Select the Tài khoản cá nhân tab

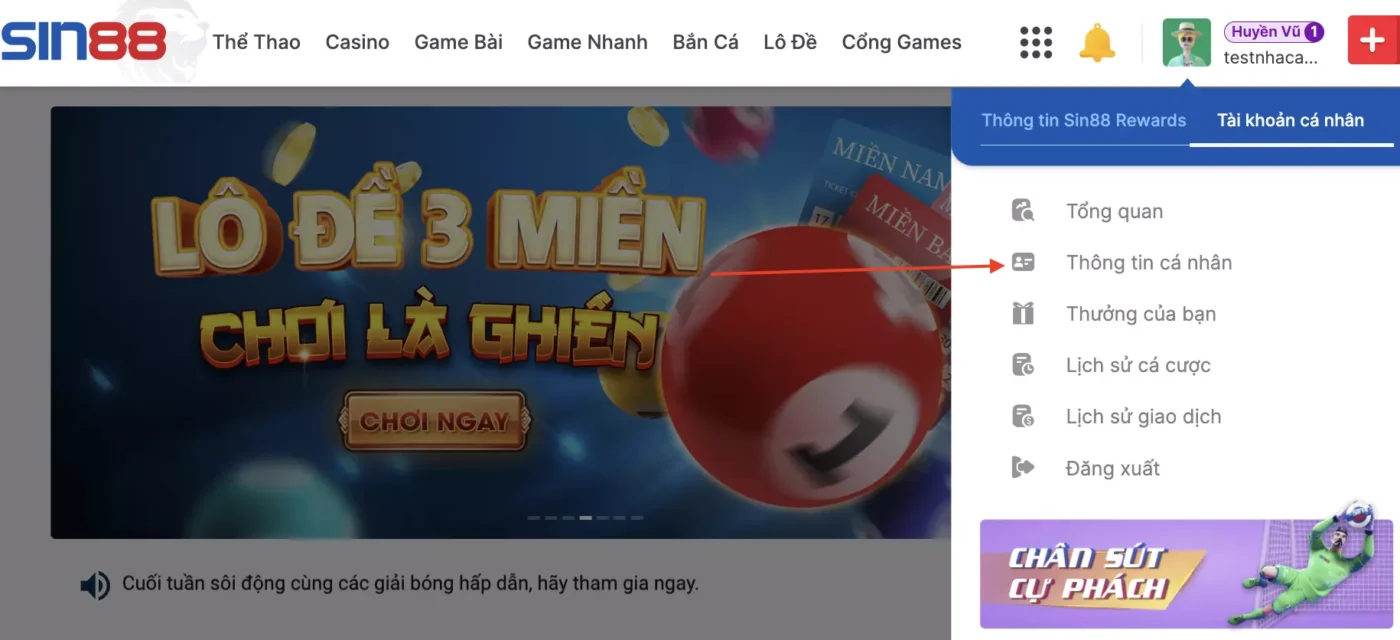pos(1290,121)
